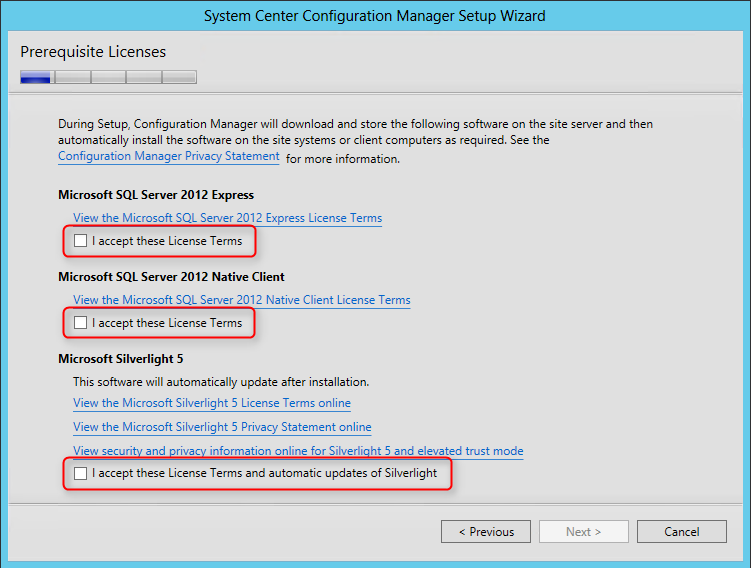Click 'This software will automatically update' text
Viewport: 751px width, 568px height.
[221, 382]
